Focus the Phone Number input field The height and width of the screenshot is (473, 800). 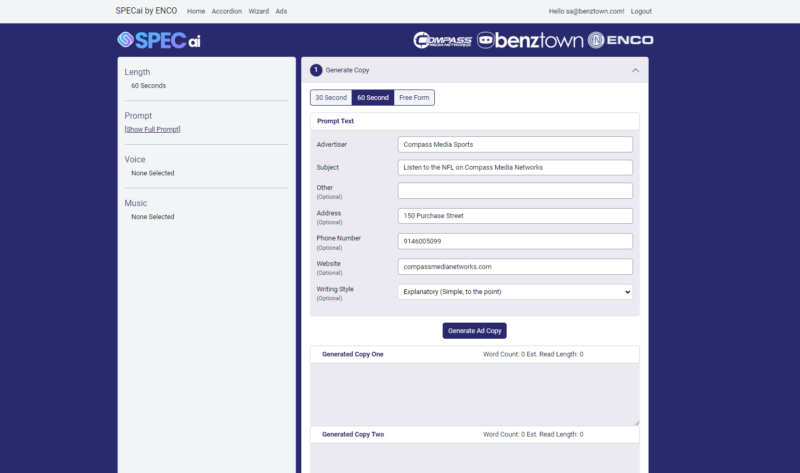tap(515, 241)
